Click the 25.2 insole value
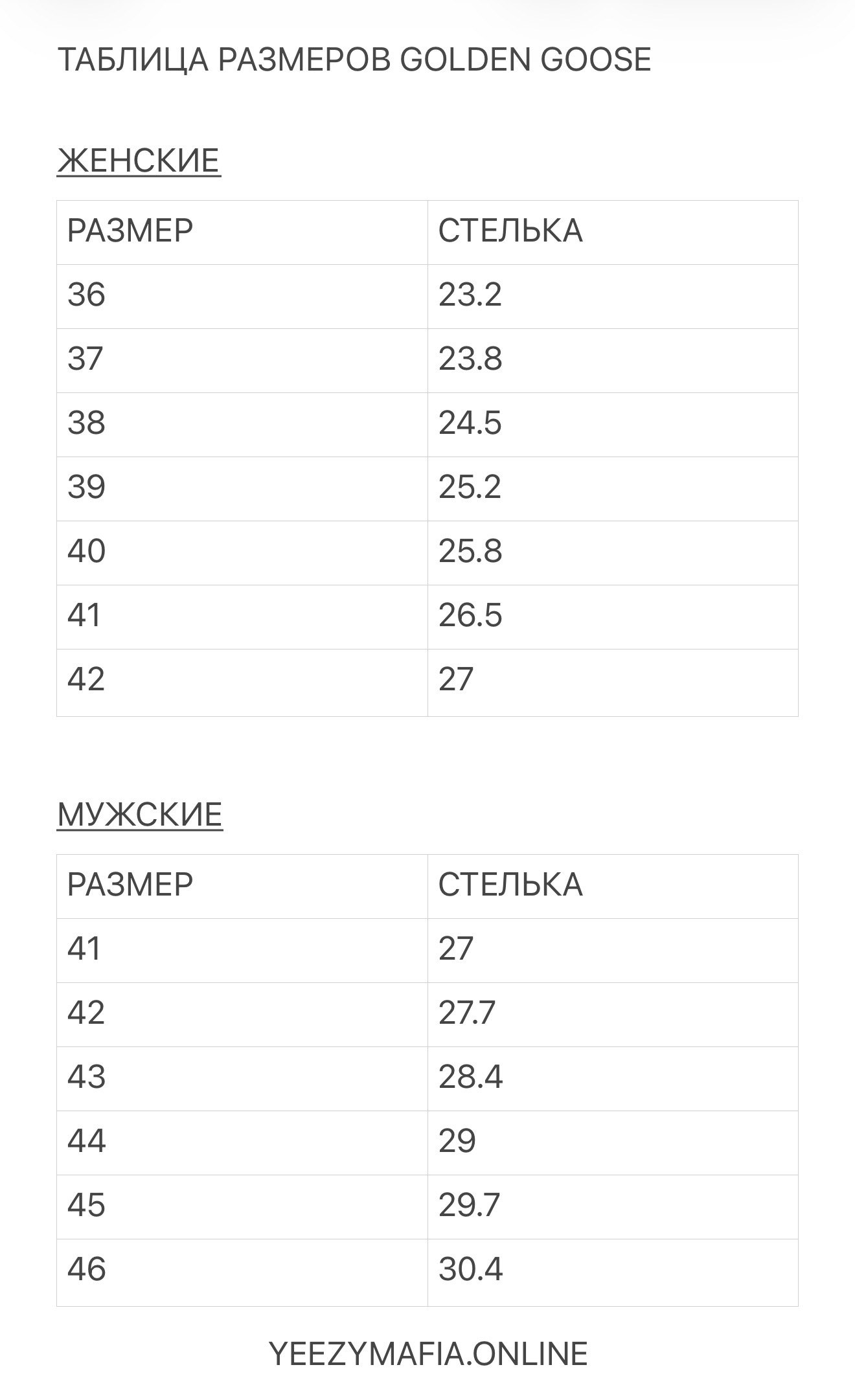855x1400 pixels. pos(470,487)
